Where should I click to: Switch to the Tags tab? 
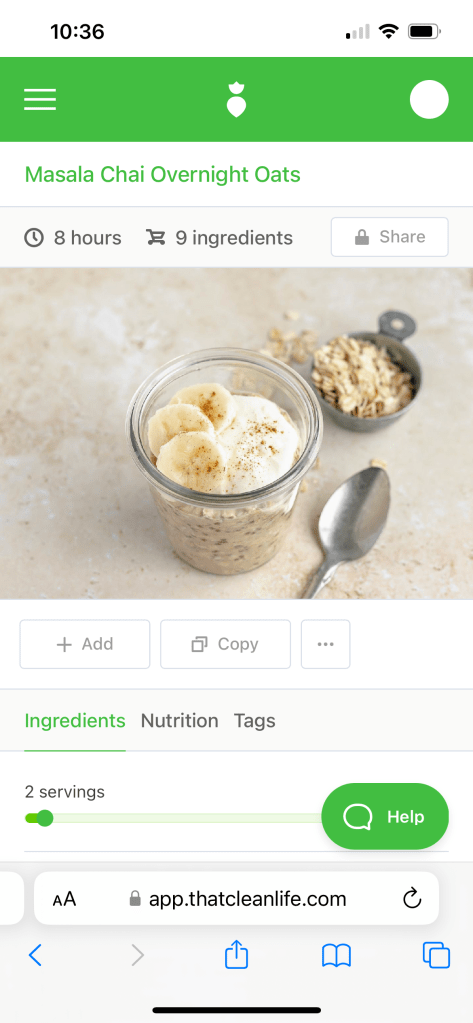pos(254,720)
